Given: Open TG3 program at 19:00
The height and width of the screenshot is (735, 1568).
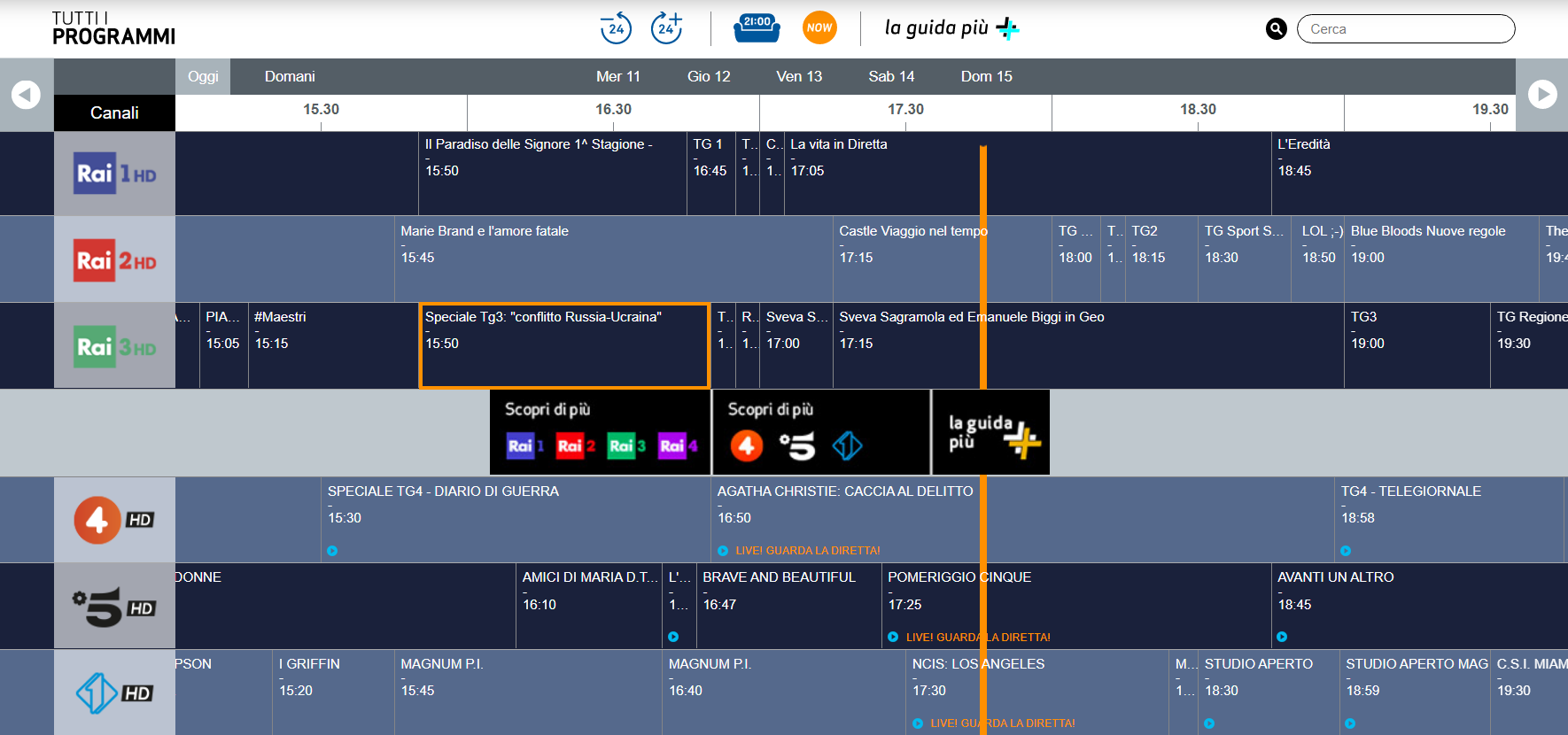Looking at the screenshot, I should click(x=1417, y=345).
